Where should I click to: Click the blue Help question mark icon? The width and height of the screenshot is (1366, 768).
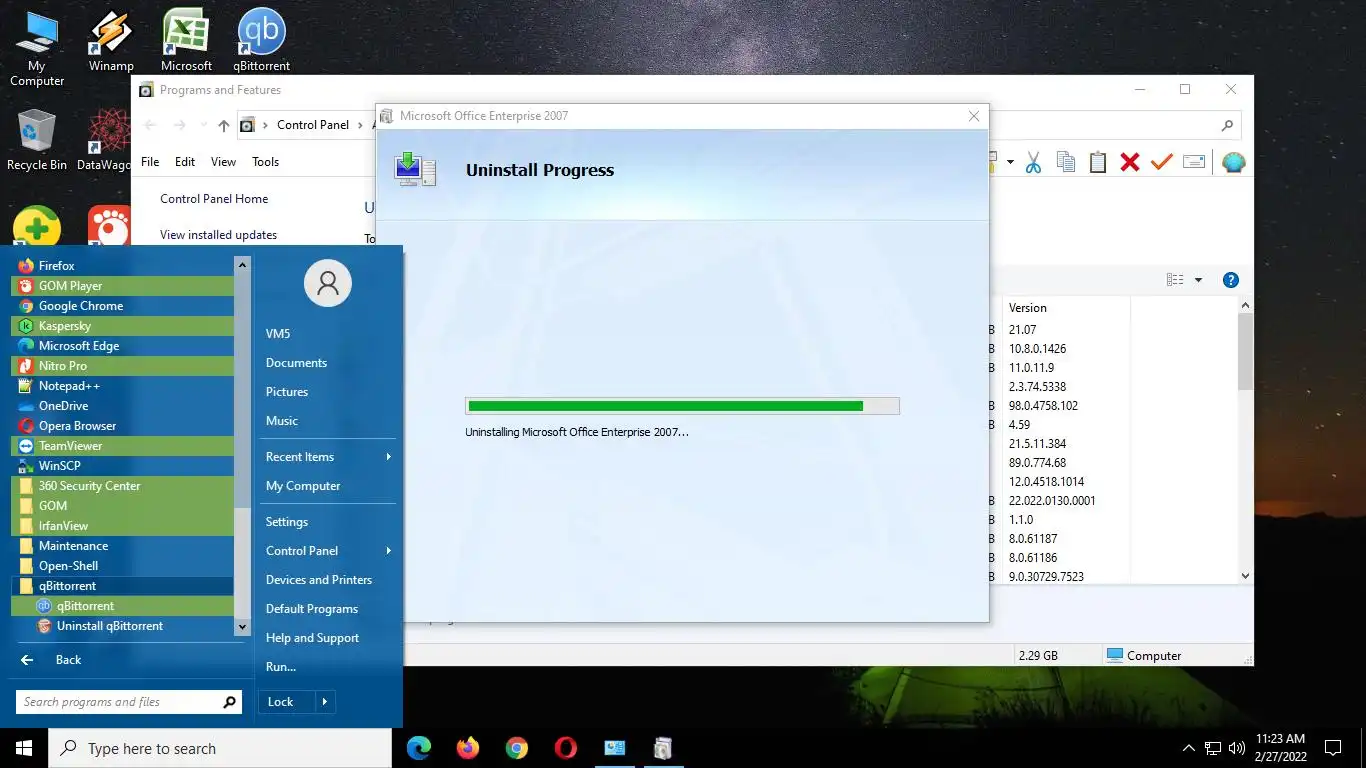(1231, 280)
